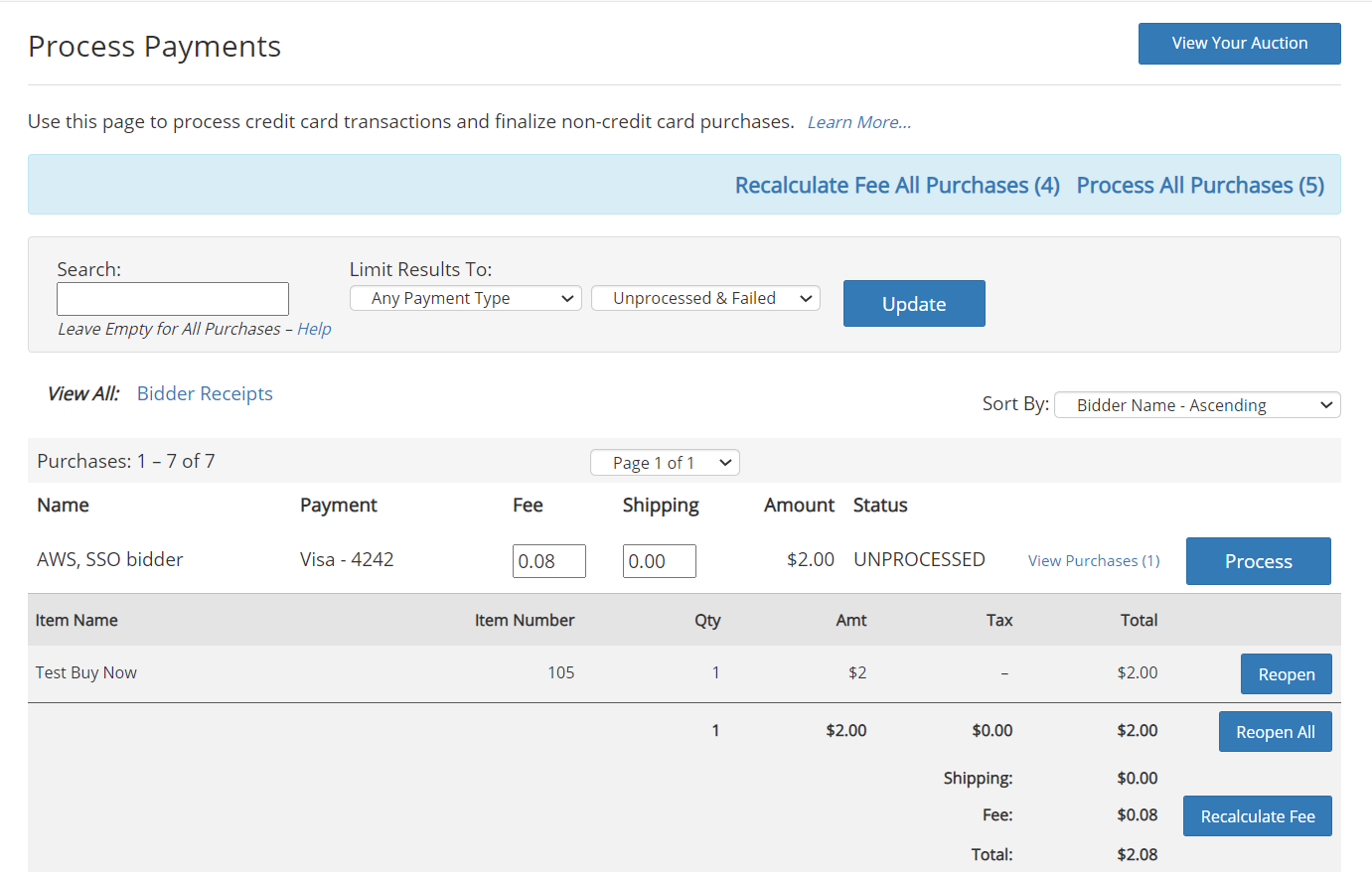The image size is (1372, 880).
Task: Click the Process button for AWS, SSO bidder
Action: 1259,561
